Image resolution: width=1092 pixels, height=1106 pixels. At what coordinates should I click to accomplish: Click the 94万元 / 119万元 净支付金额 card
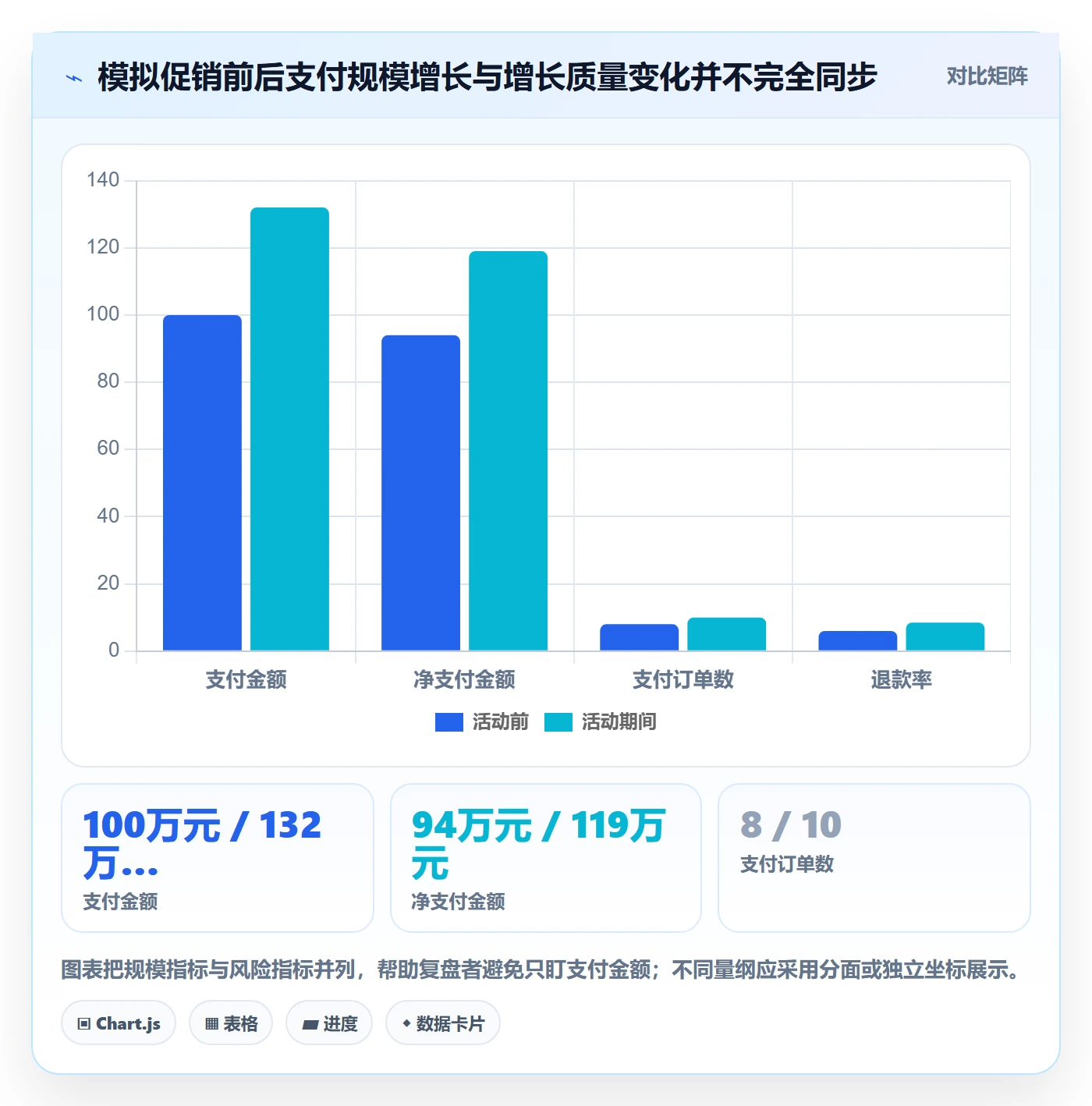(546, 858)
